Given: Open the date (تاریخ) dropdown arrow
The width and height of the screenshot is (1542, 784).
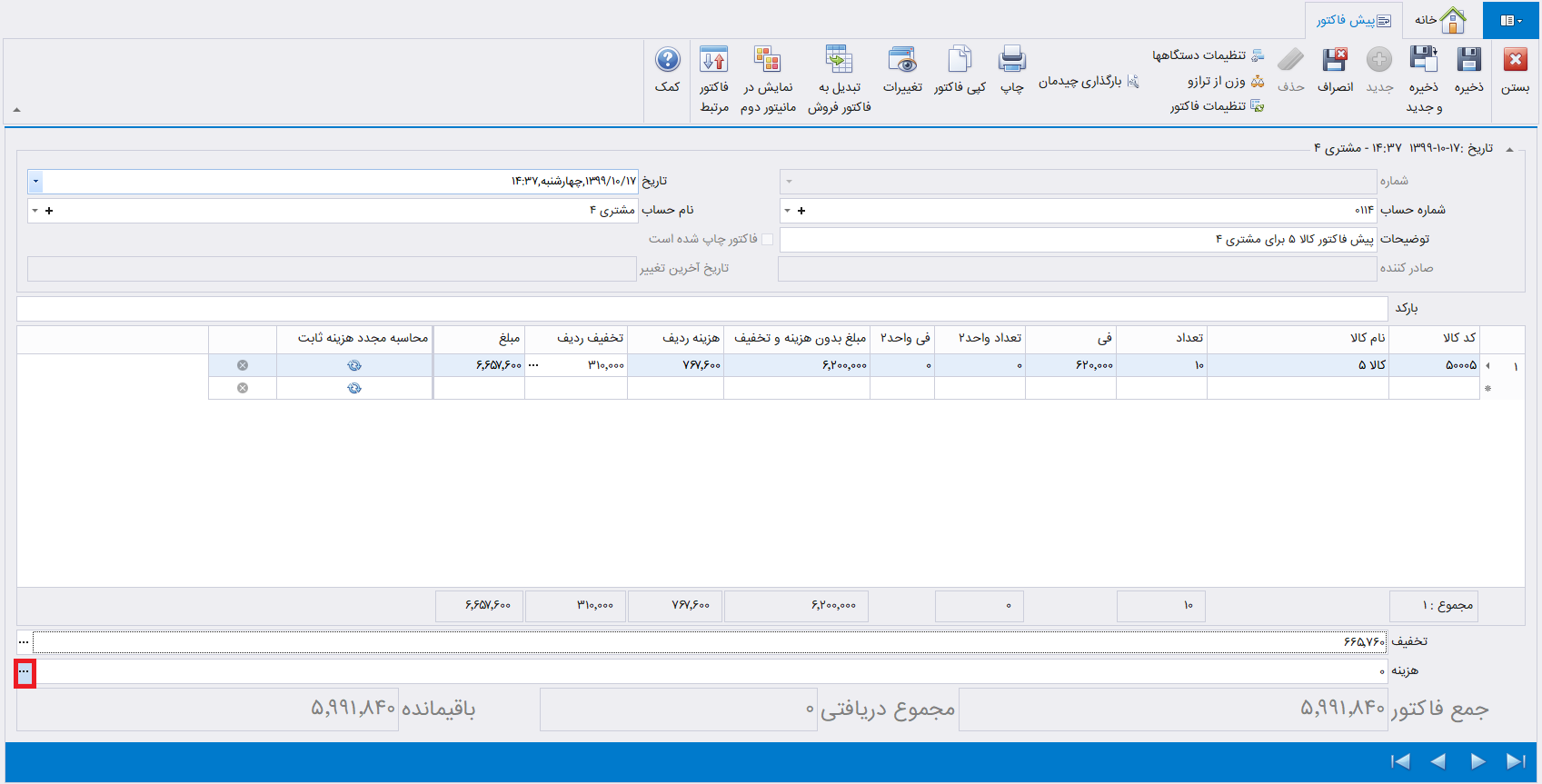Looking at the screenshot, I should [x=35, y=182].
